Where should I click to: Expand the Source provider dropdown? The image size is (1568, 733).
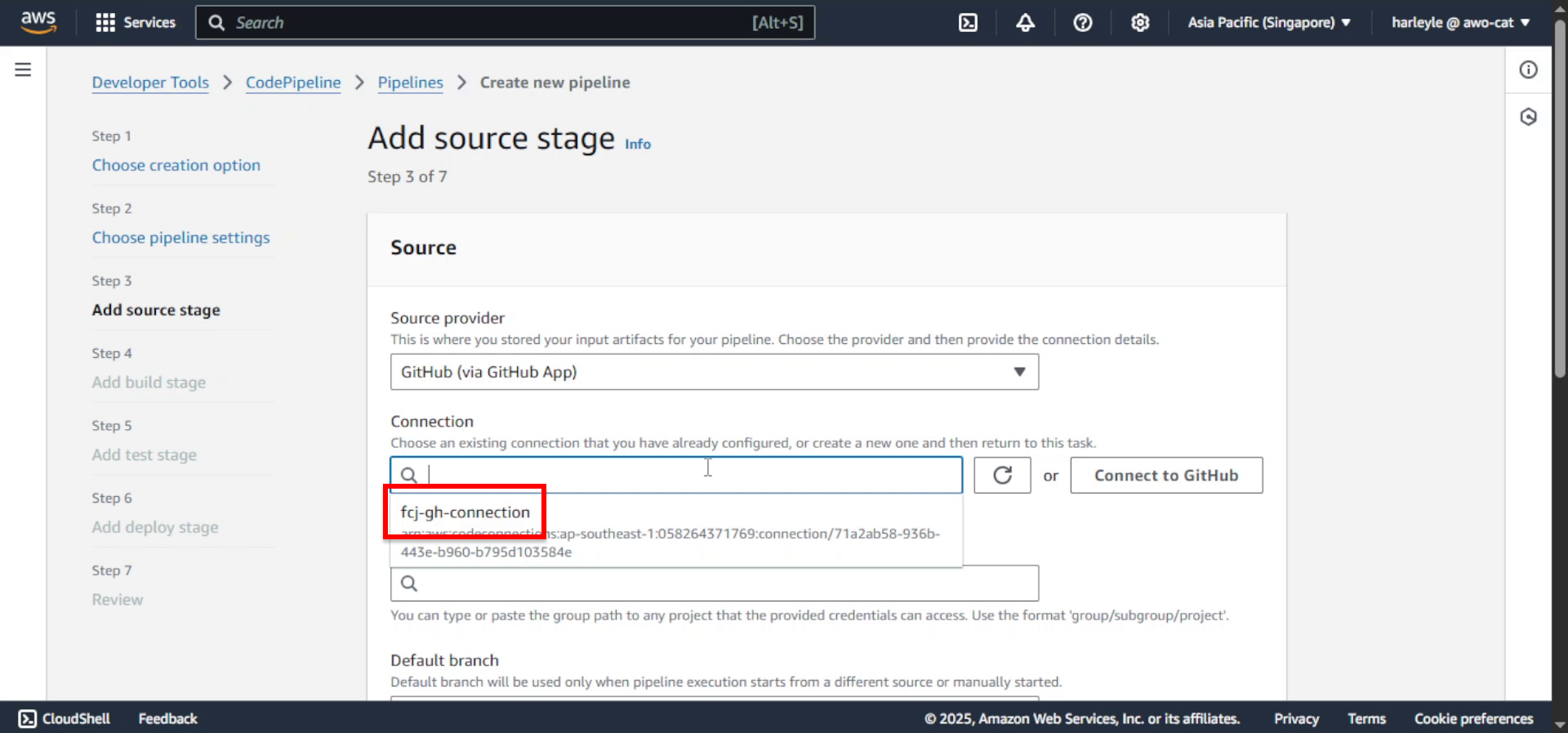715,372
